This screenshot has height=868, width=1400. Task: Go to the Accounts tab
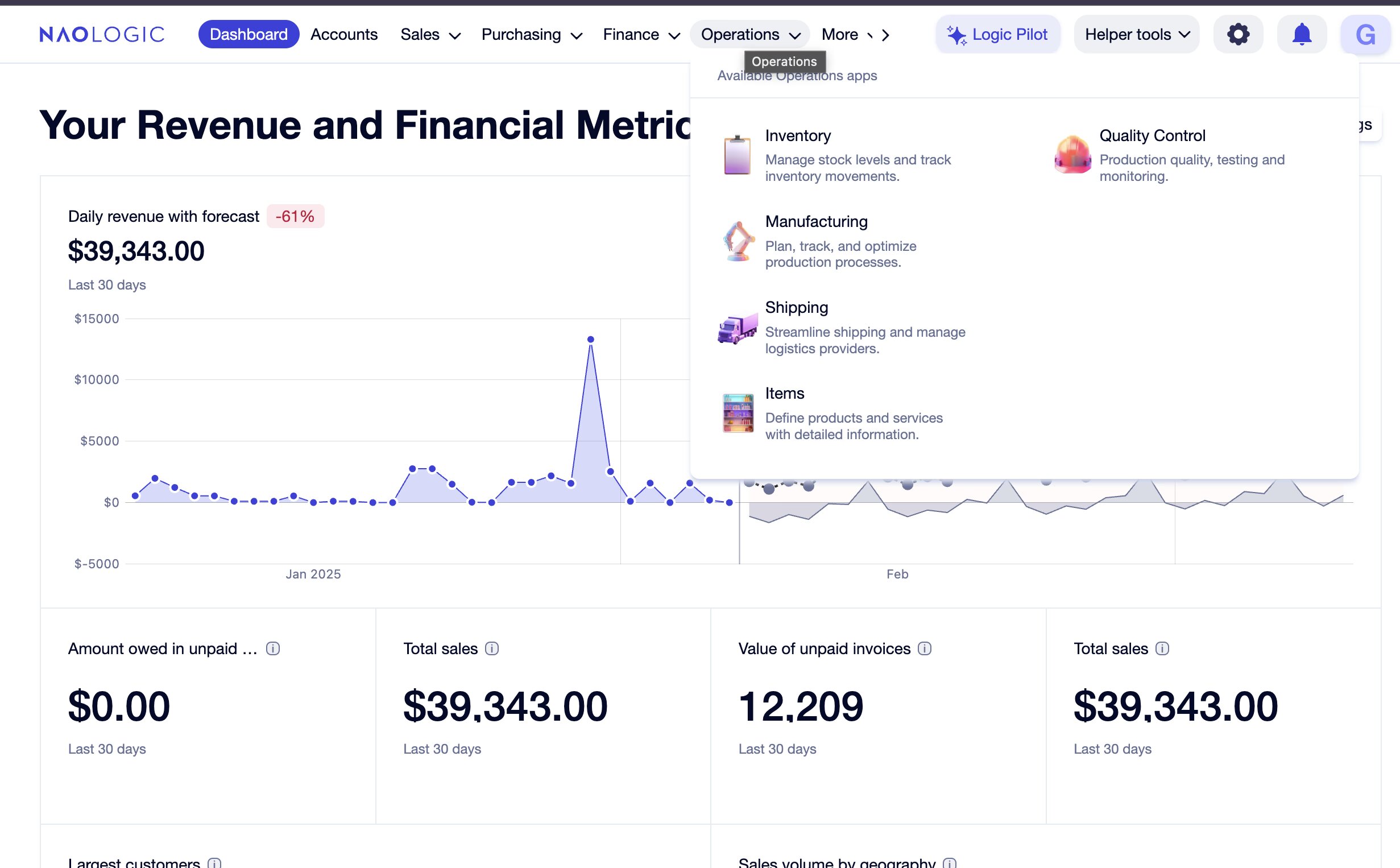pyautogui.click(x=343, y=35)
